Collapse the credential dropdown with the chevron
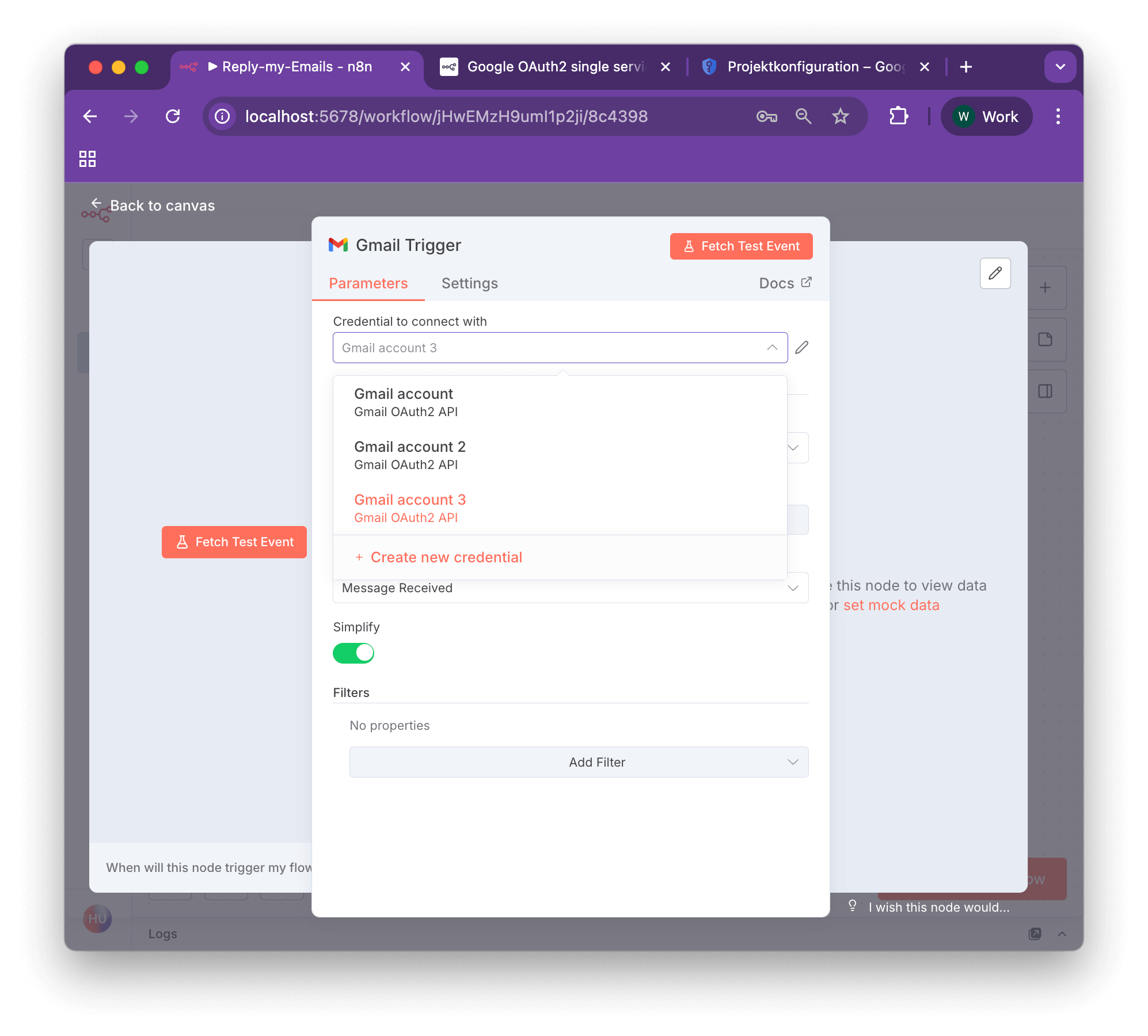Screen dimensions: 1148x1036 (x=772, y=348)
